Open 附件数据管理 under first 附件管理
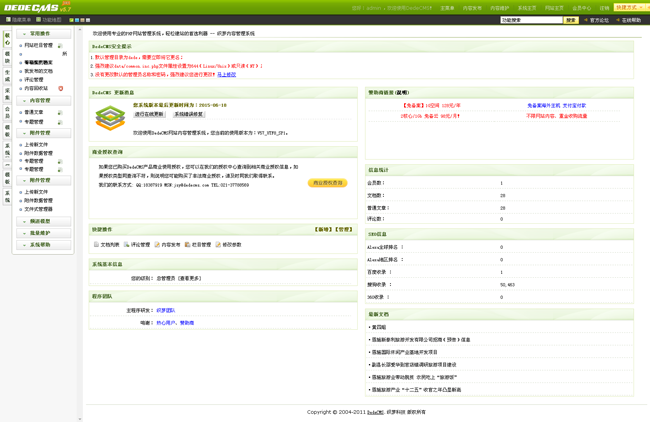Image resolution: width=650 pixels, height=422 pixels. 38,153
